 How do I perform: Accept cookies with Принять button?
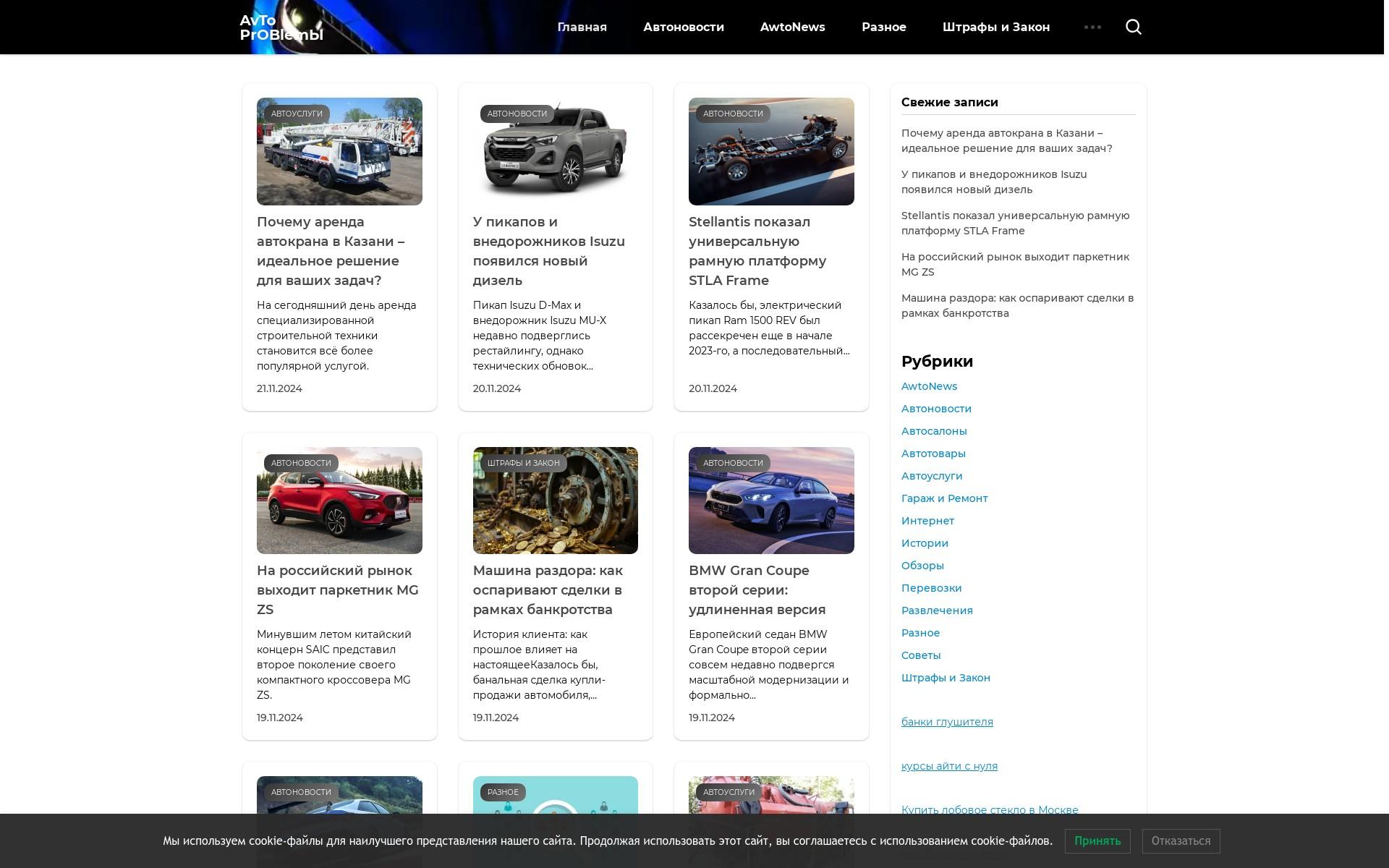(x=1097, y=841)
